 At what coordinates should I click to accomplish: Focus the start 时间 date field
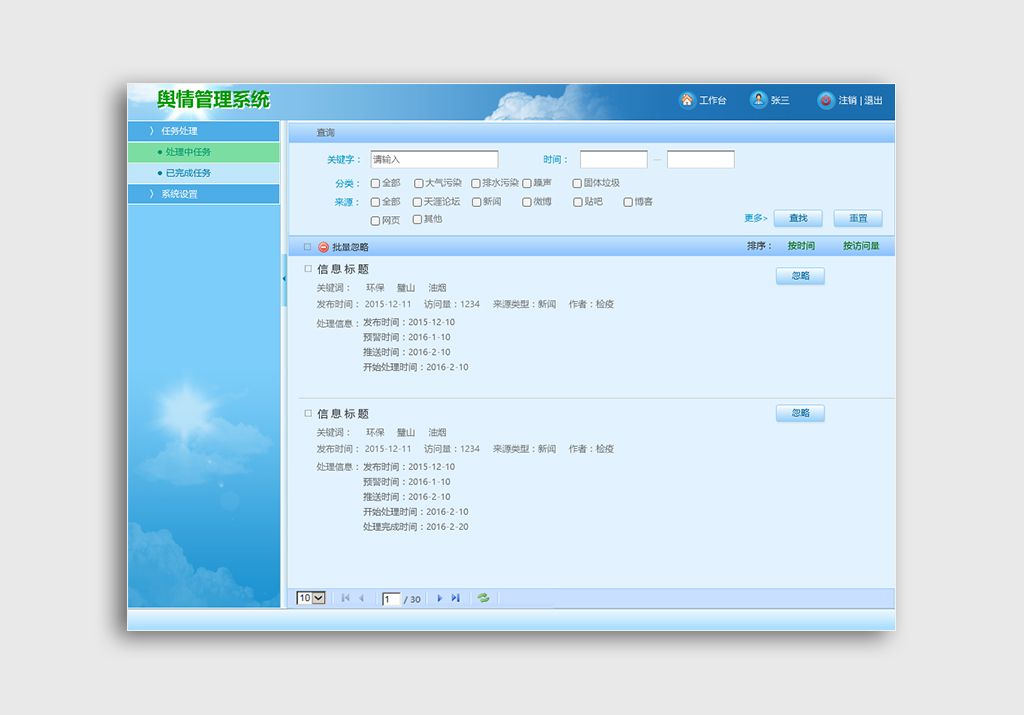(614, 159)
